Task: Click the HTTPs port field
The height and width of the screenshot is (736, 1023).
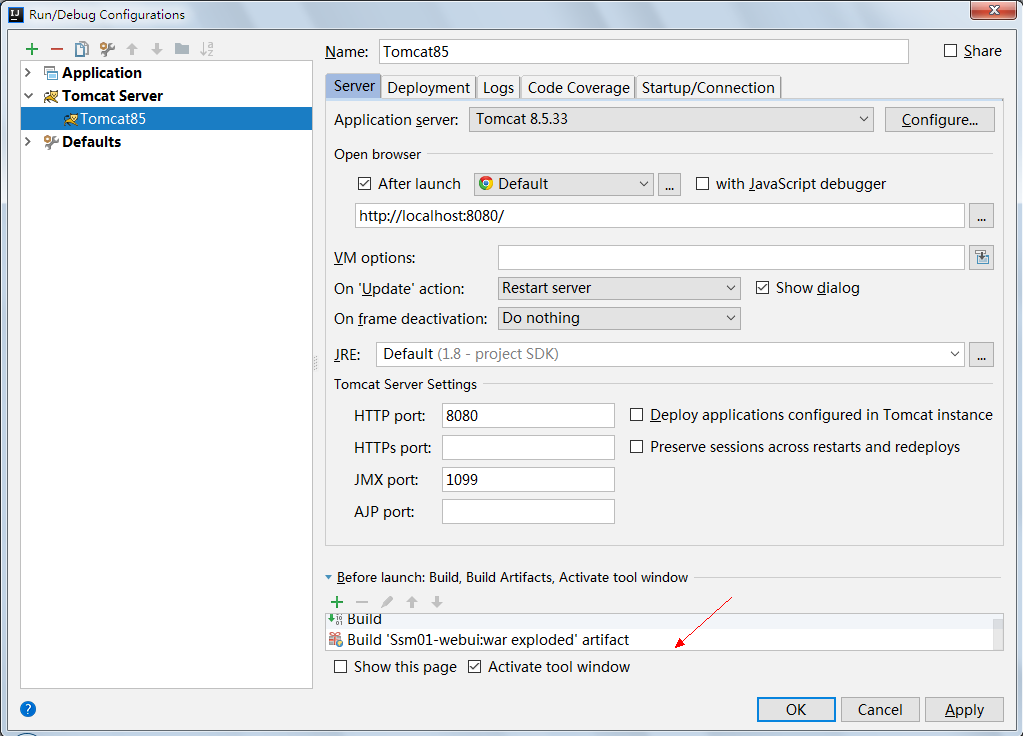Action: pyautogui.click(x=528, y=448)
